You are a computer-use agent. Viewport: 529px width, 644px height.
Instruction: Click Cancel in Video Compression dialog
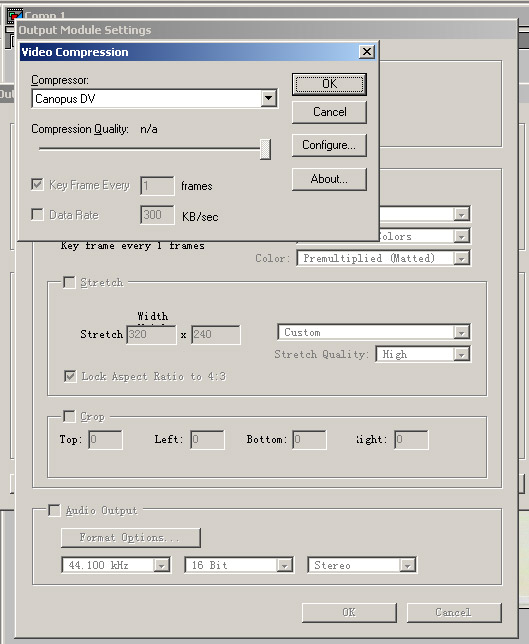click(329, 112)
